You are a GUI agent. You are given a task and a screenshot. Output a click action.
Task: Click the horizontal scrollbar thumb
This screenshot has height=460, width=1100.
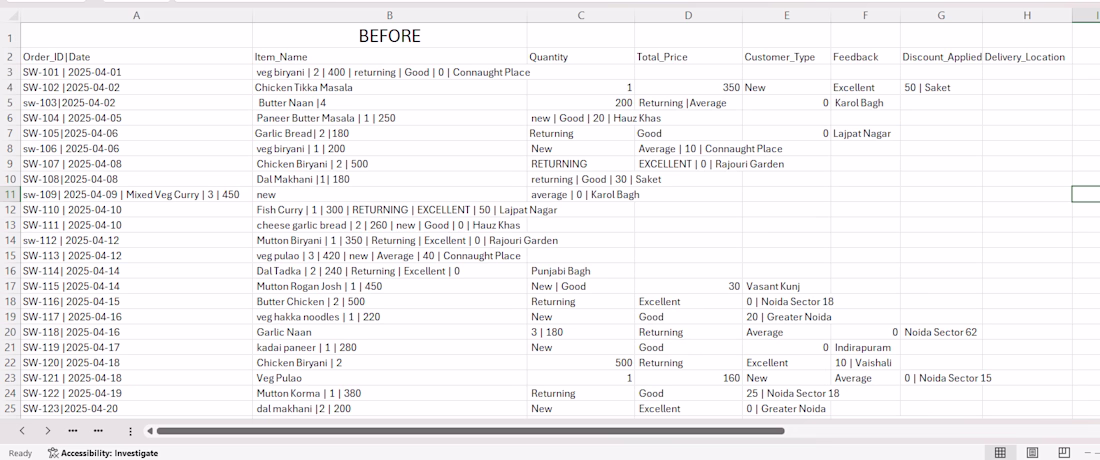tap(470, 431)
